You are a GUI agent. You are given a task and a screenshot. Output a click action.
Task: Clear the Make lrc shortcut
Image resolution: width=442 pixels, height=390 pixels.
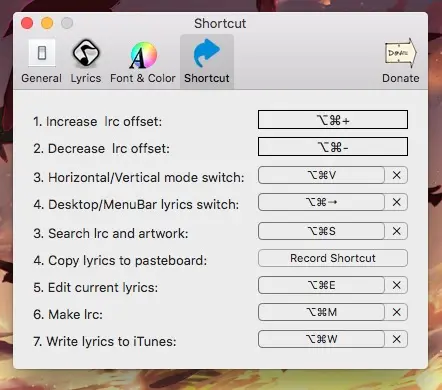point(396,312)
